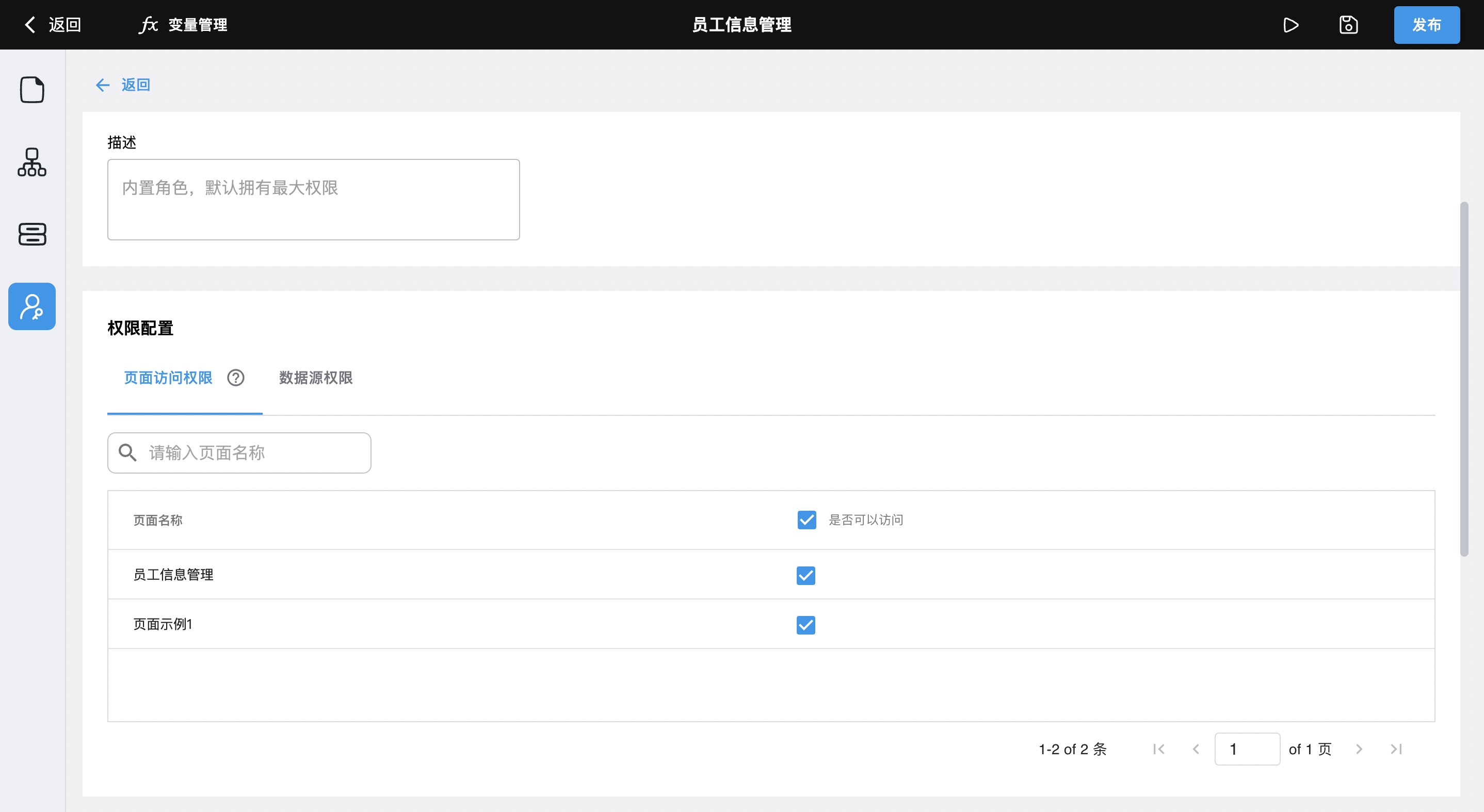Click the 员工信息管理 row name
Image resolution: width=1484 pixels, height=812 pixels.
coord(173,575)
